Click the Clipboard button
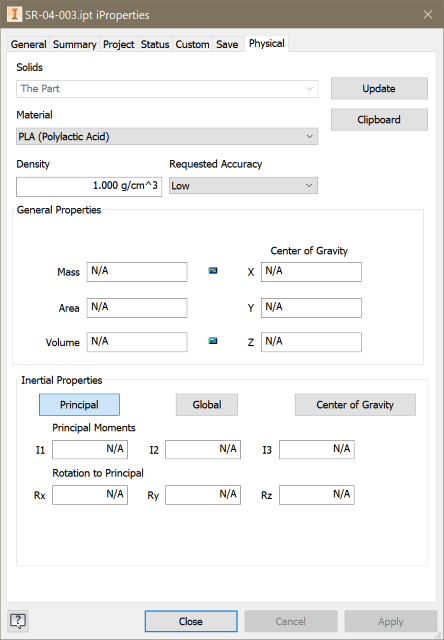 (379, 120)
